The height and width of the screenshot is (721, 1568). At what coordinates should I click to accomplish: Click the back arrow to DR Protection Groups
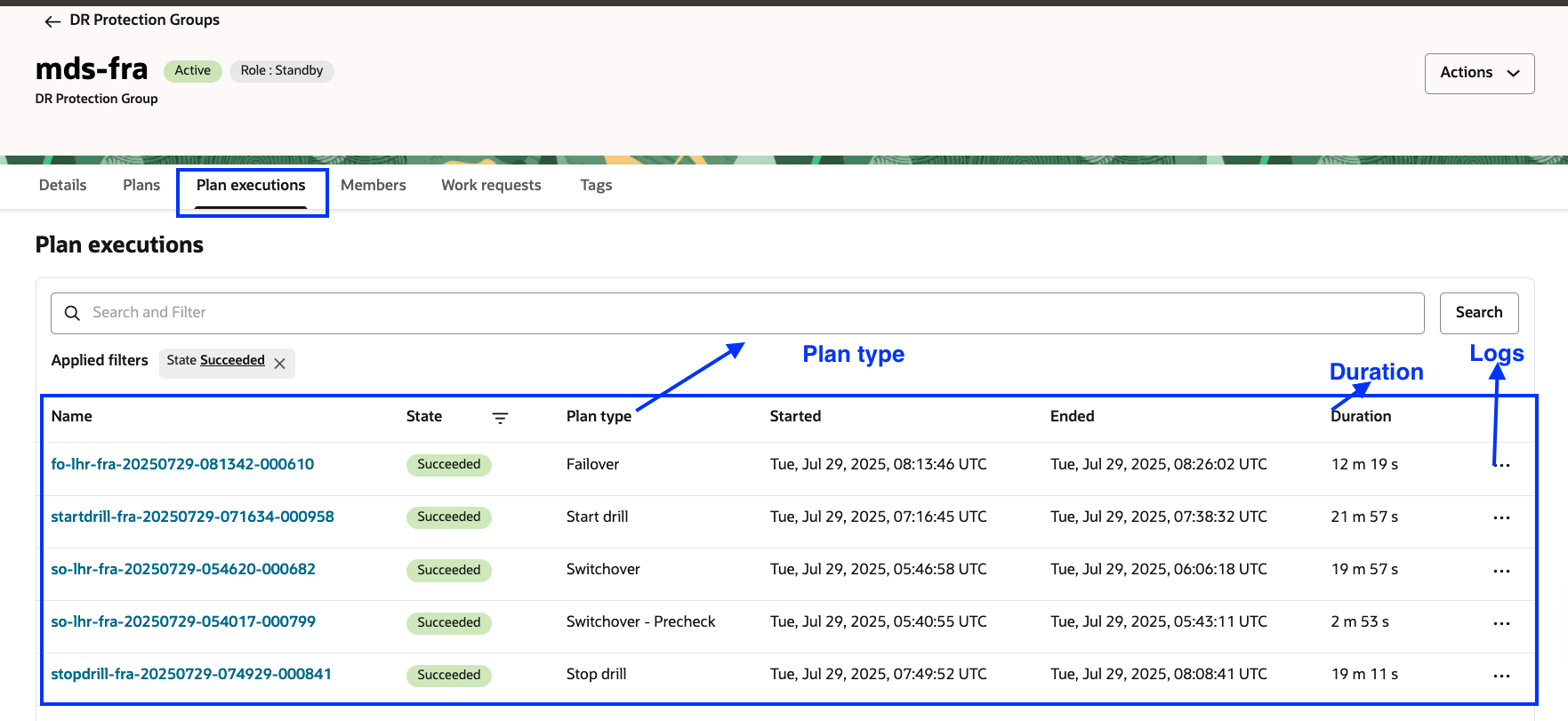pos(52,21)
